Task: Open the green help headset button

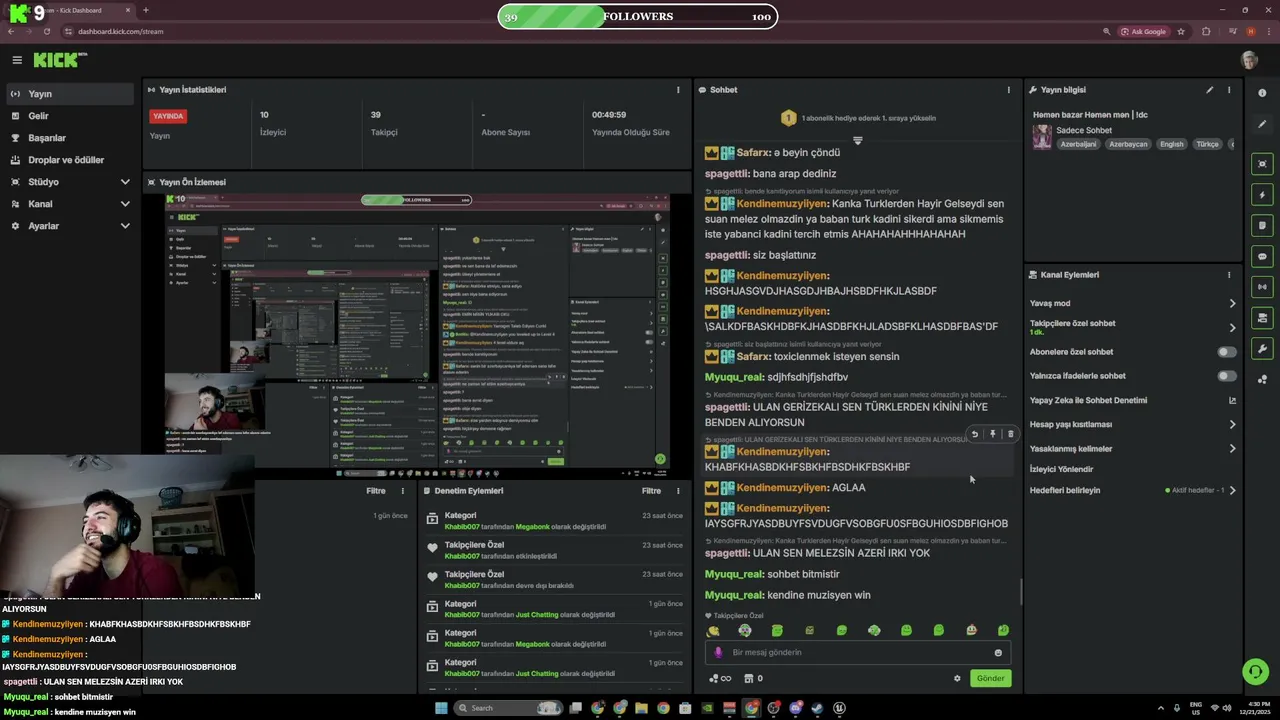Action: coord(1254,670)
